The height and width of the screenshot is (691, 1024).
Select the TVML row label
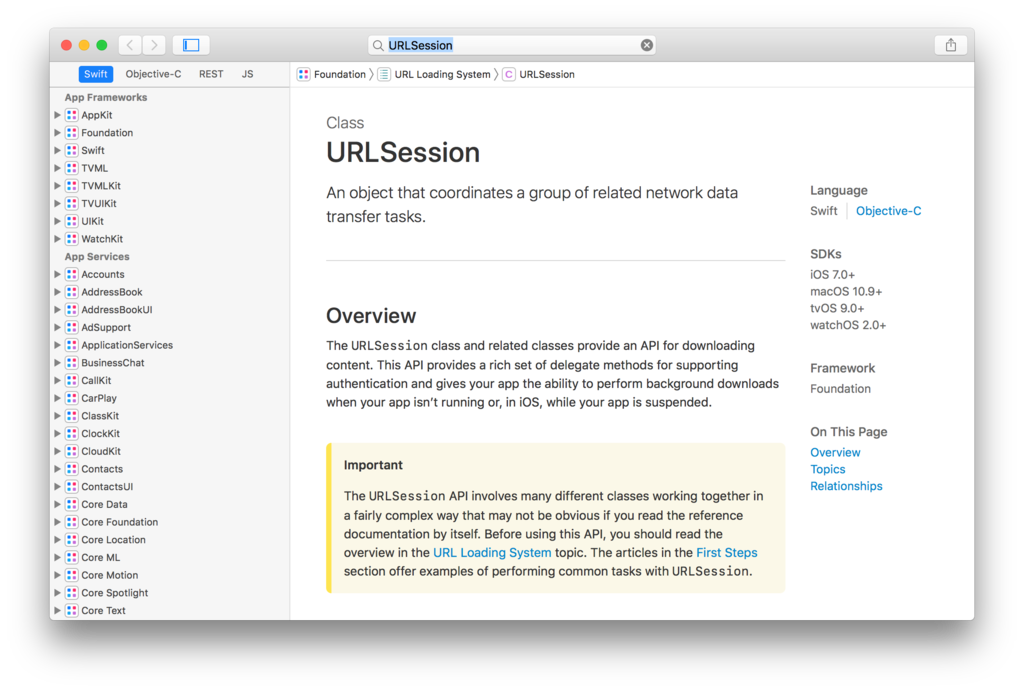tap(95, 168)
